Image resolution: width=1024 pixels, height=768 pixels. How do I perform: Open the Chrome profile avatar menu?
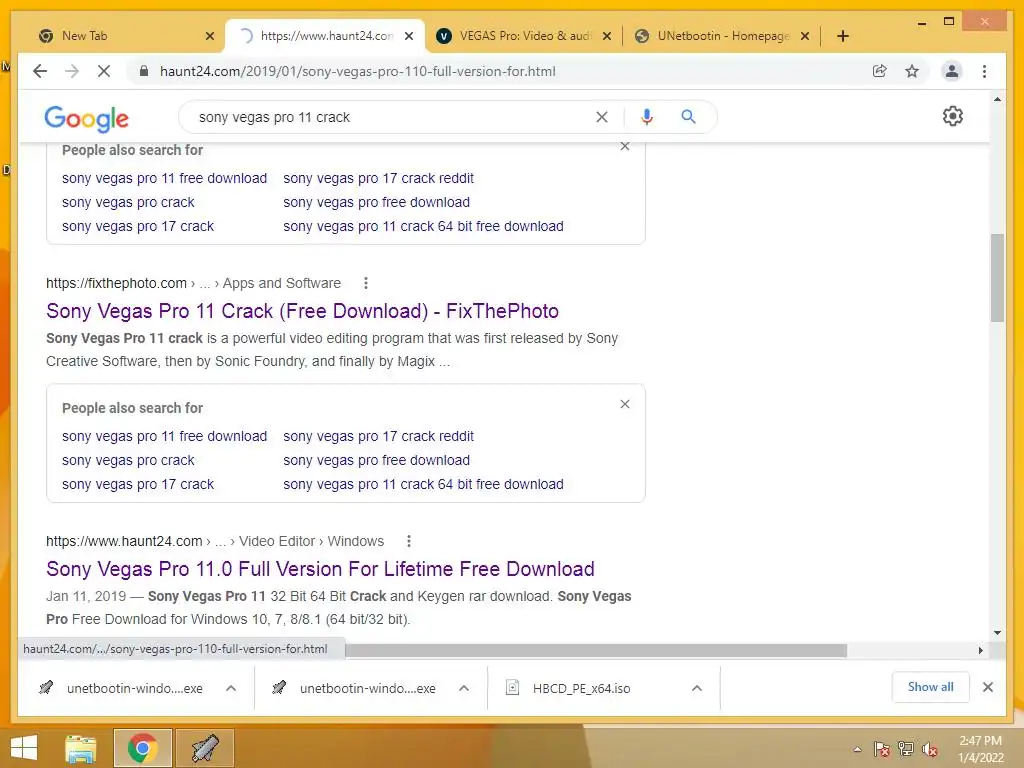click(x=952, y=71)
